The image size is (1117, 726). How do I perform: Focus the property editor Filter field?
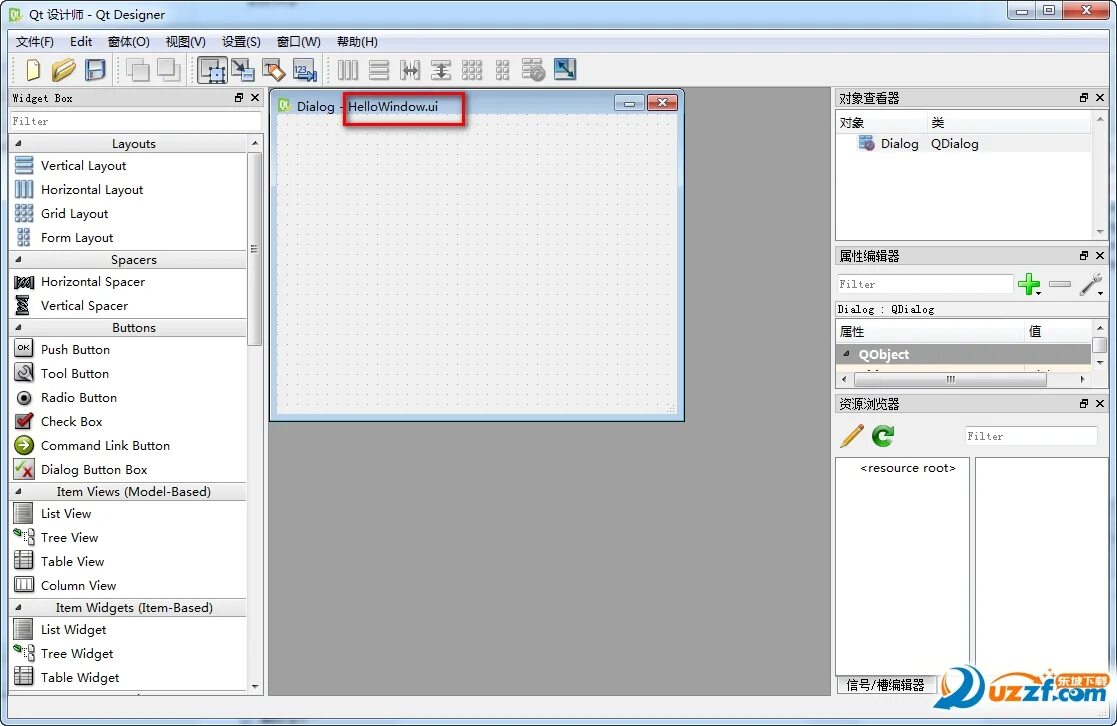click(x=925, y=284)
